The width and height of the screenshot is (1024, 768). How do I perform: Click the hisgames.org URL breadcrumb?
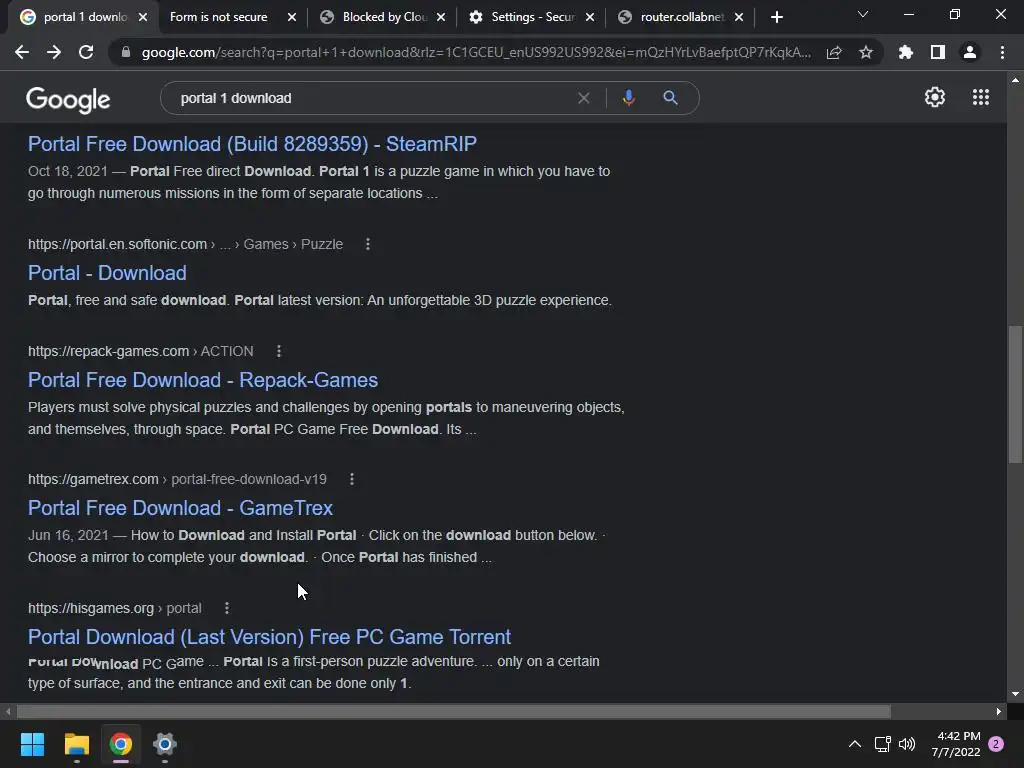114,608
